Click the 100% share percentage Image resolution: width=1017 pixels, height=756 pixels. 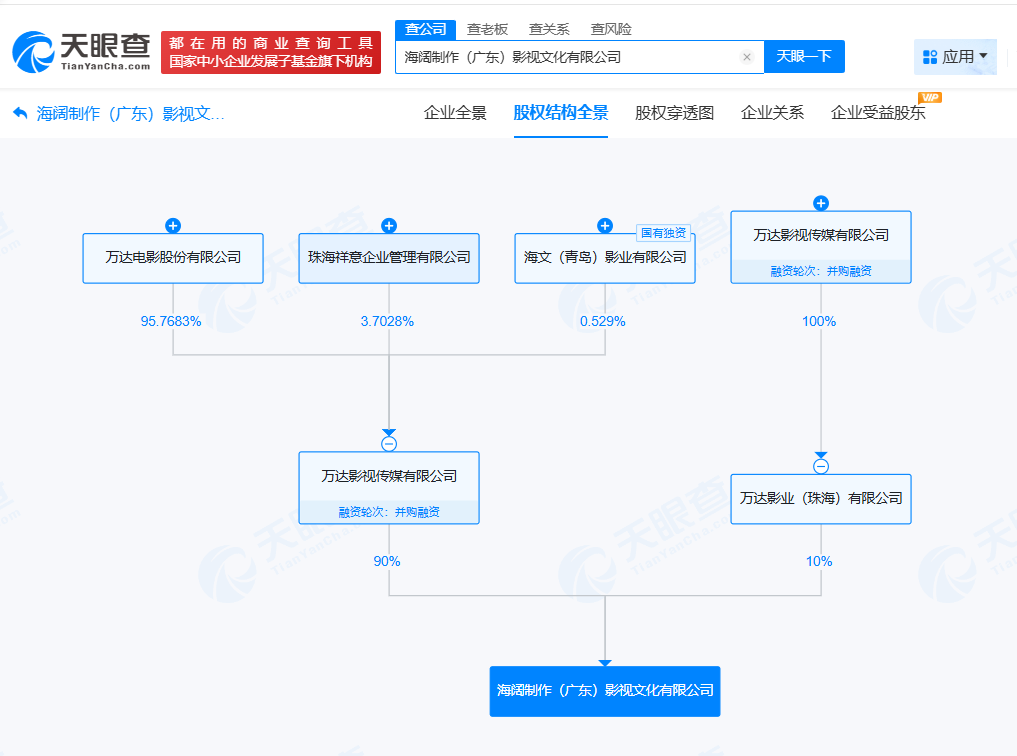click(x=819, y=322)
